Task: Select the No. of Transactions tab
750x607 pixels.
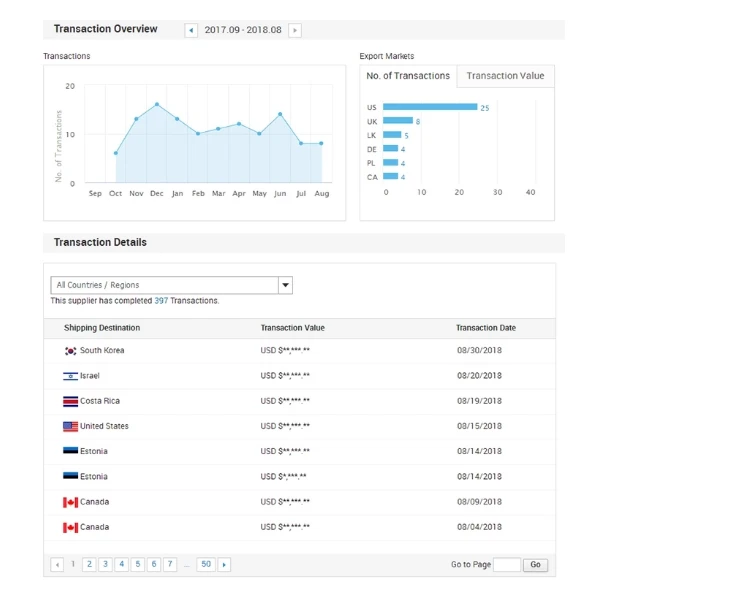Action: (x=408, y=76)
